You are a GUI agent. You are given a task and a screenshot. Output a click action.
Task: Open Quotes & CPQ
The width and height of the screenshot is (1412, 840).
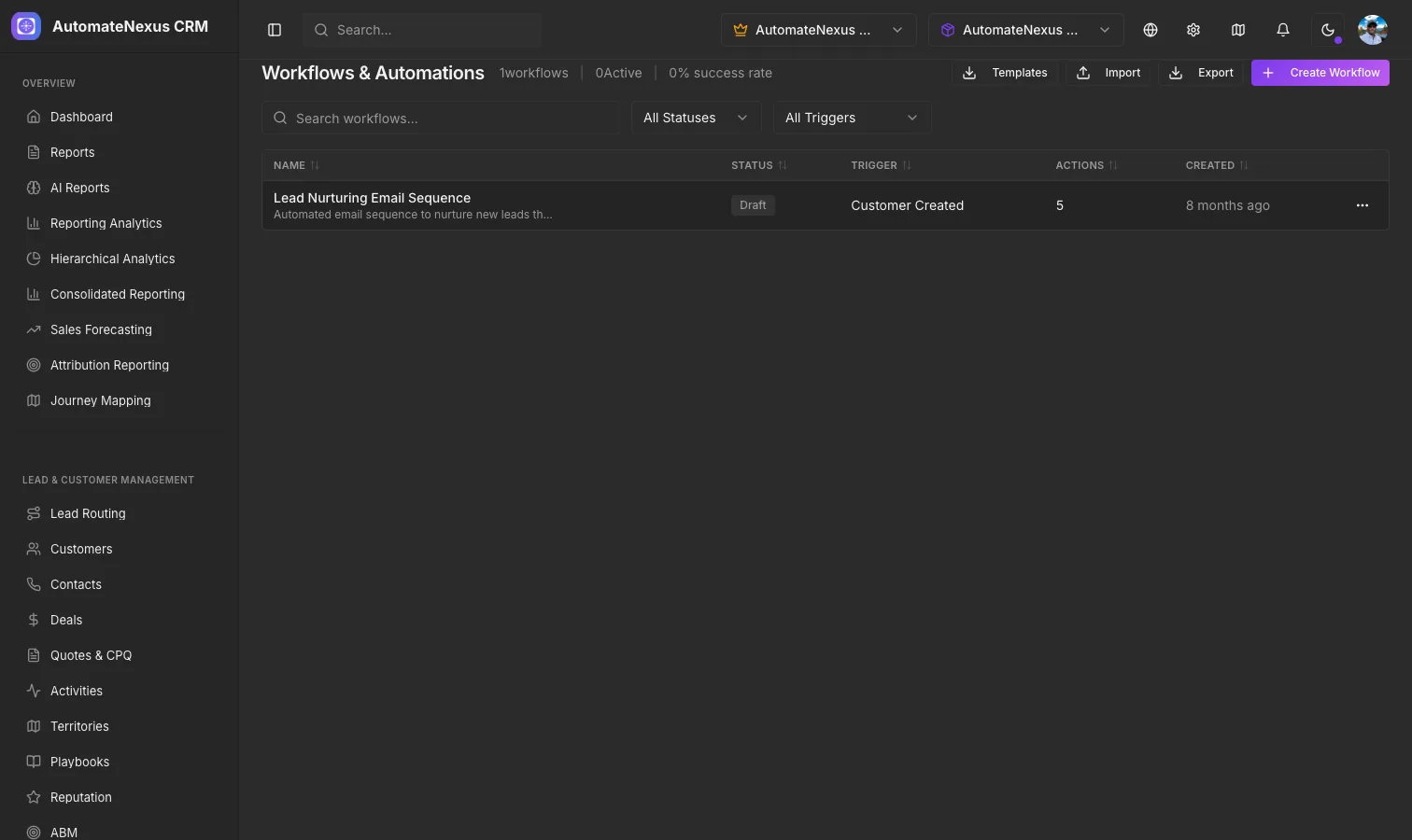pos(120,655)
